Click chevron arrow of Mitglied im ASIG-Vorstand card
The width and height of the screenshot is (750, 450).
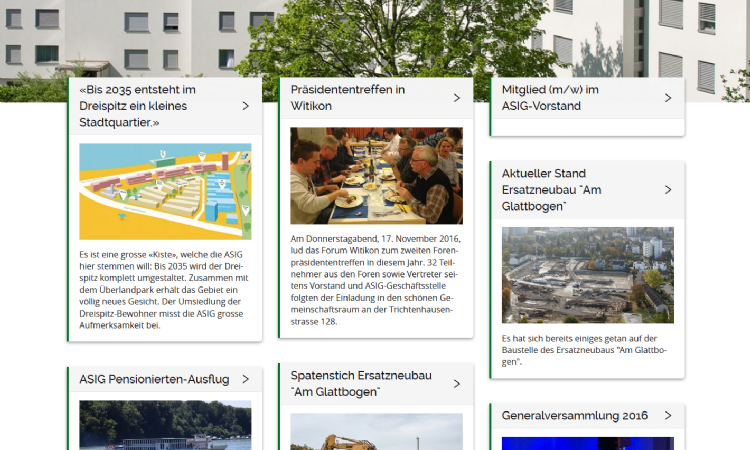tap(668, 98)
